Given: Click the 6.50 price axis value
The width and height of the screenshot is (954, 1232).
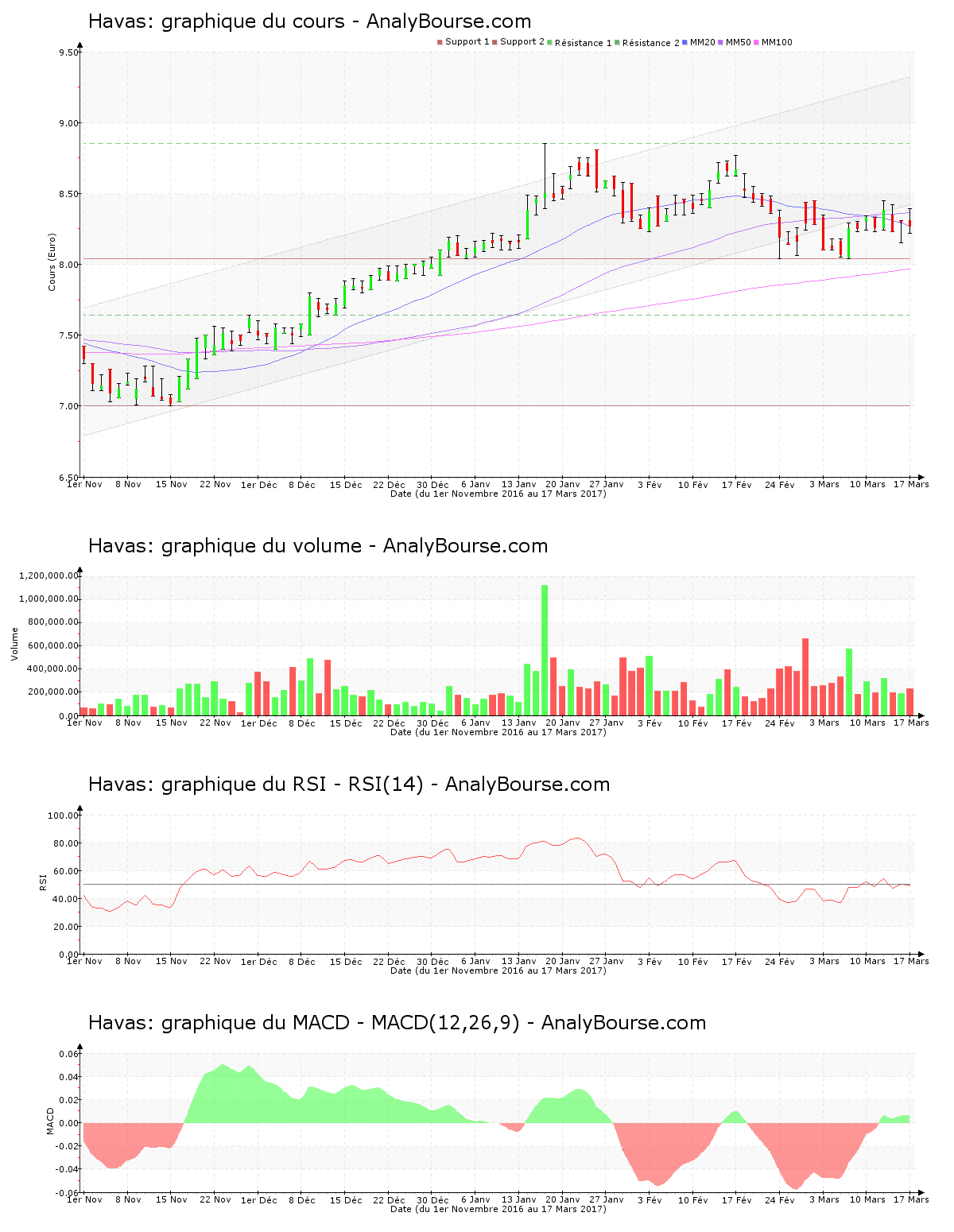Looking at the screenshot, I should tap(69, 478).
